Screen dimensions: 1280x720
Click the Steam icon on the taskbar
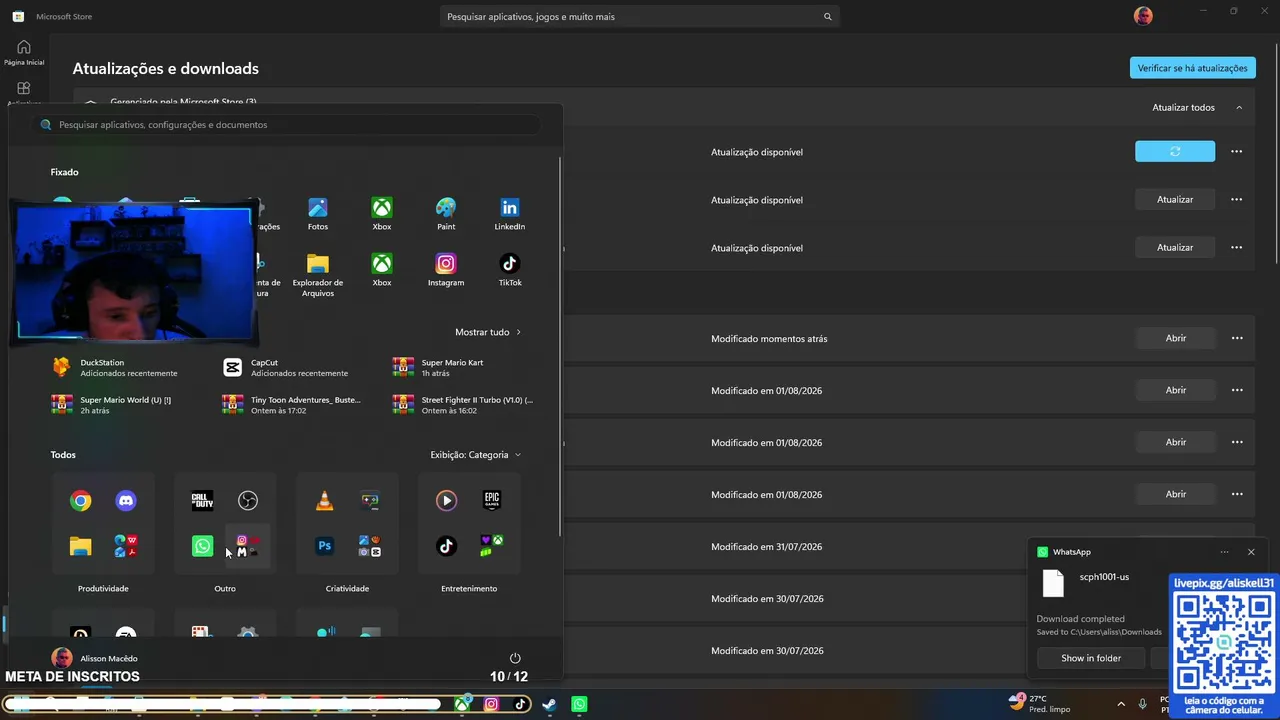(550, 704)
